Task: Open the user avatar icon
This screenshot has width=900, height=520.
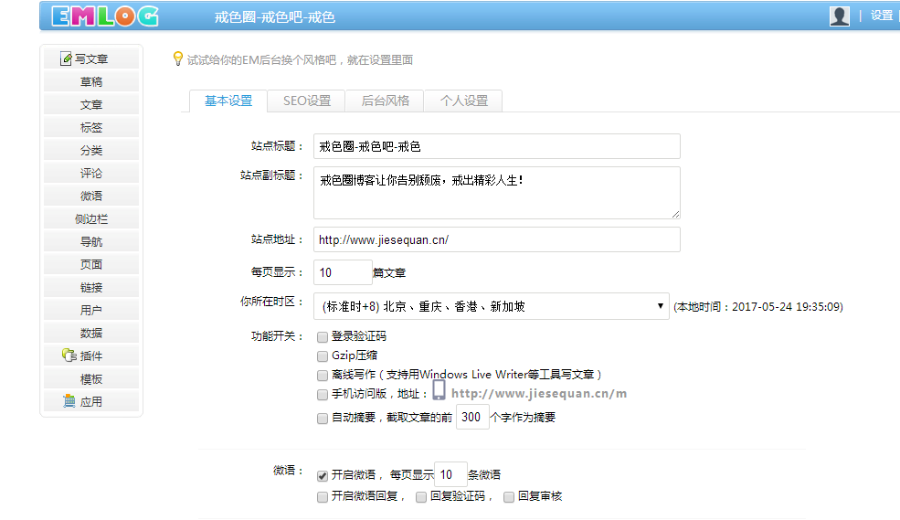Action: click(839, 16)
